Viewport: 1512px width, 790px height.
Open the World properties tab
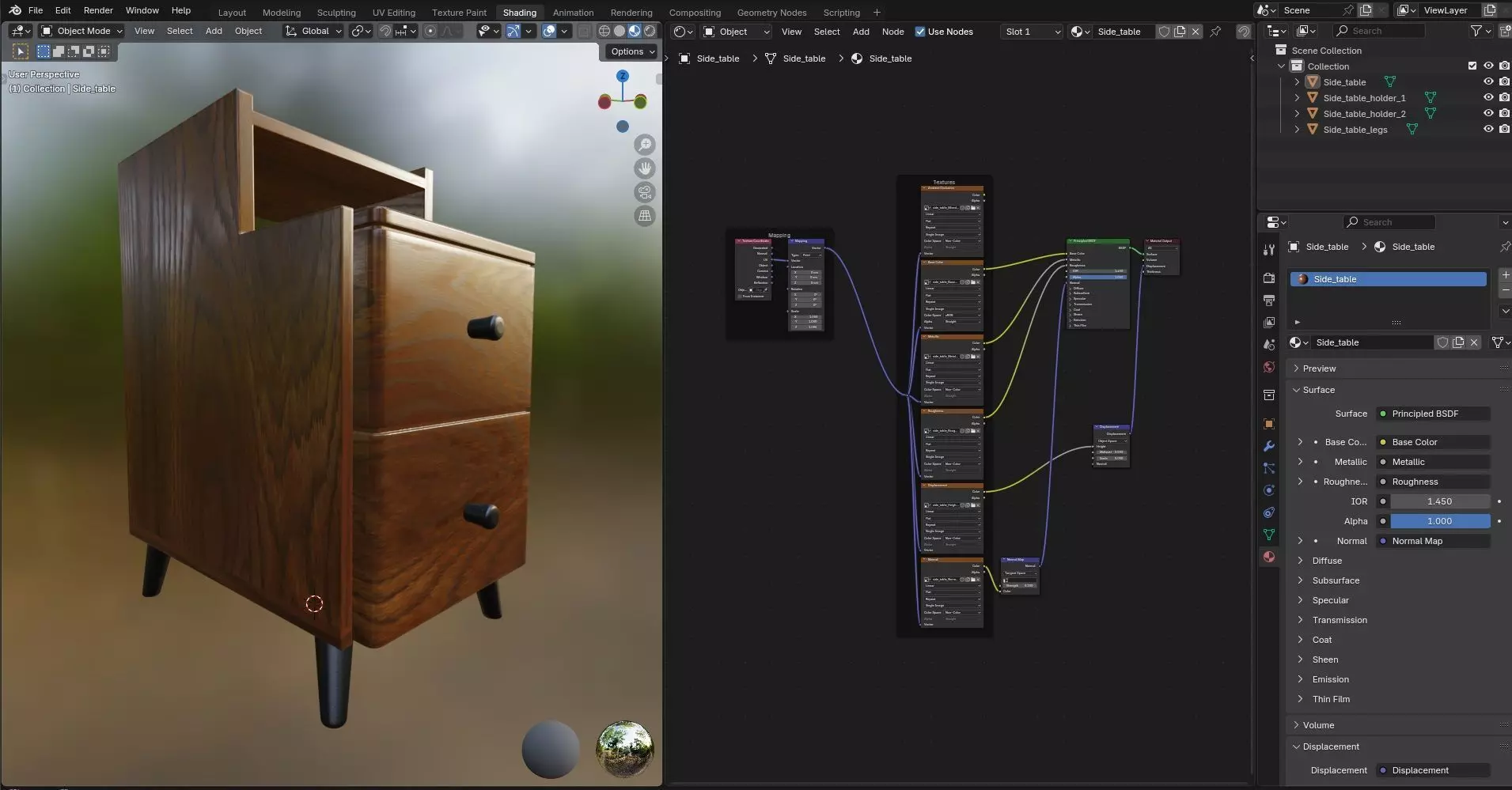pyautogui.click(x=1269, y=367)
